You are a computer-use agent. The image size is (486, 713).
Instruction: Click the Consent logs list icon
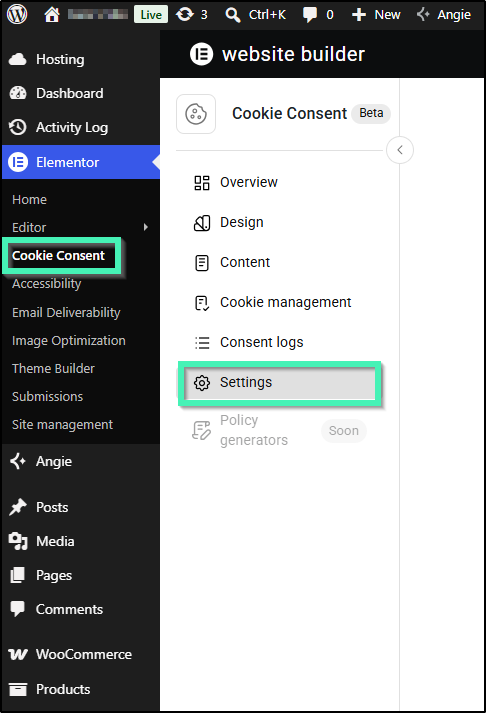[x=202, y=342]
